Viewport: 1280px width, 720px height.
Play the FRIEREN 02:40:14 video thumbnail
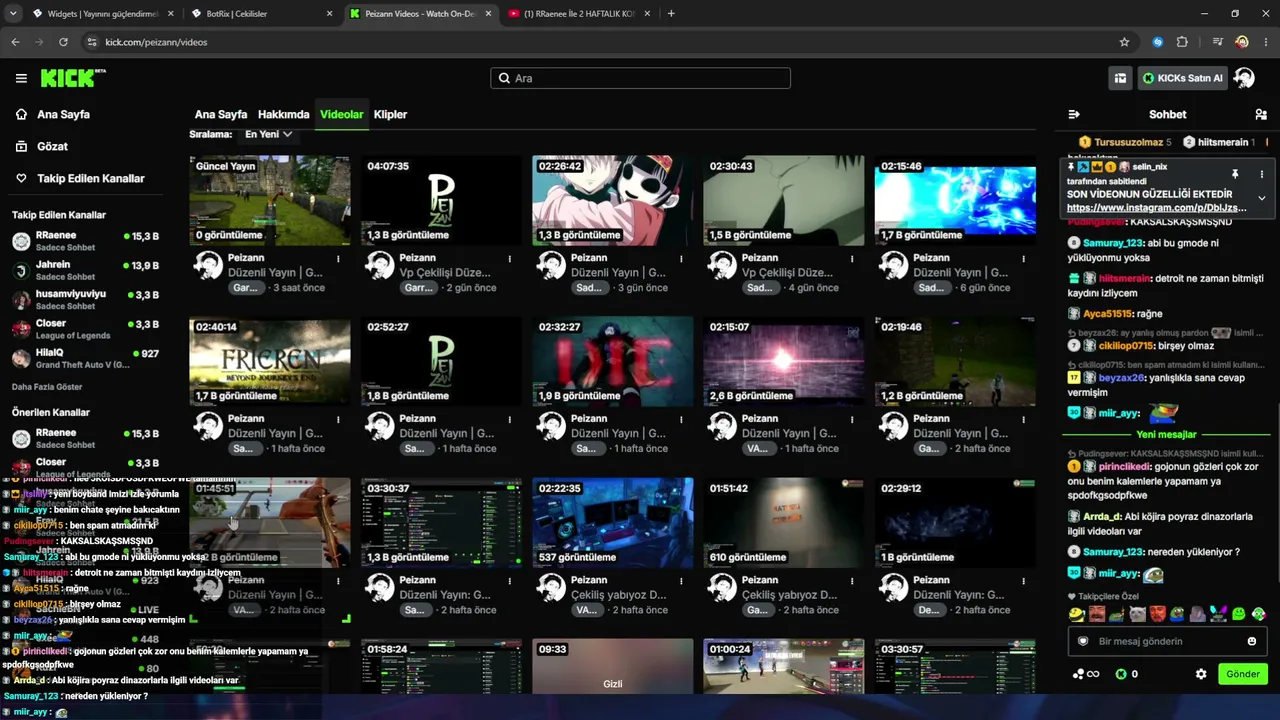click(x=270, y=361)
